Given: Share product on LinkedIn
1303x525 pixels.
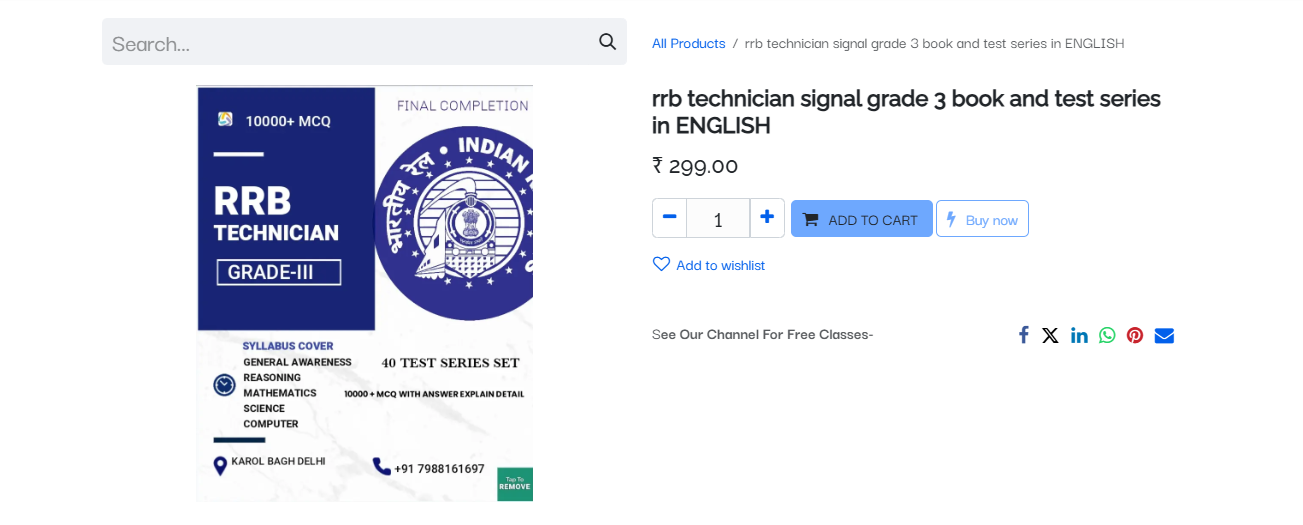Looking at the screenshot, I should pos(1079,335).
